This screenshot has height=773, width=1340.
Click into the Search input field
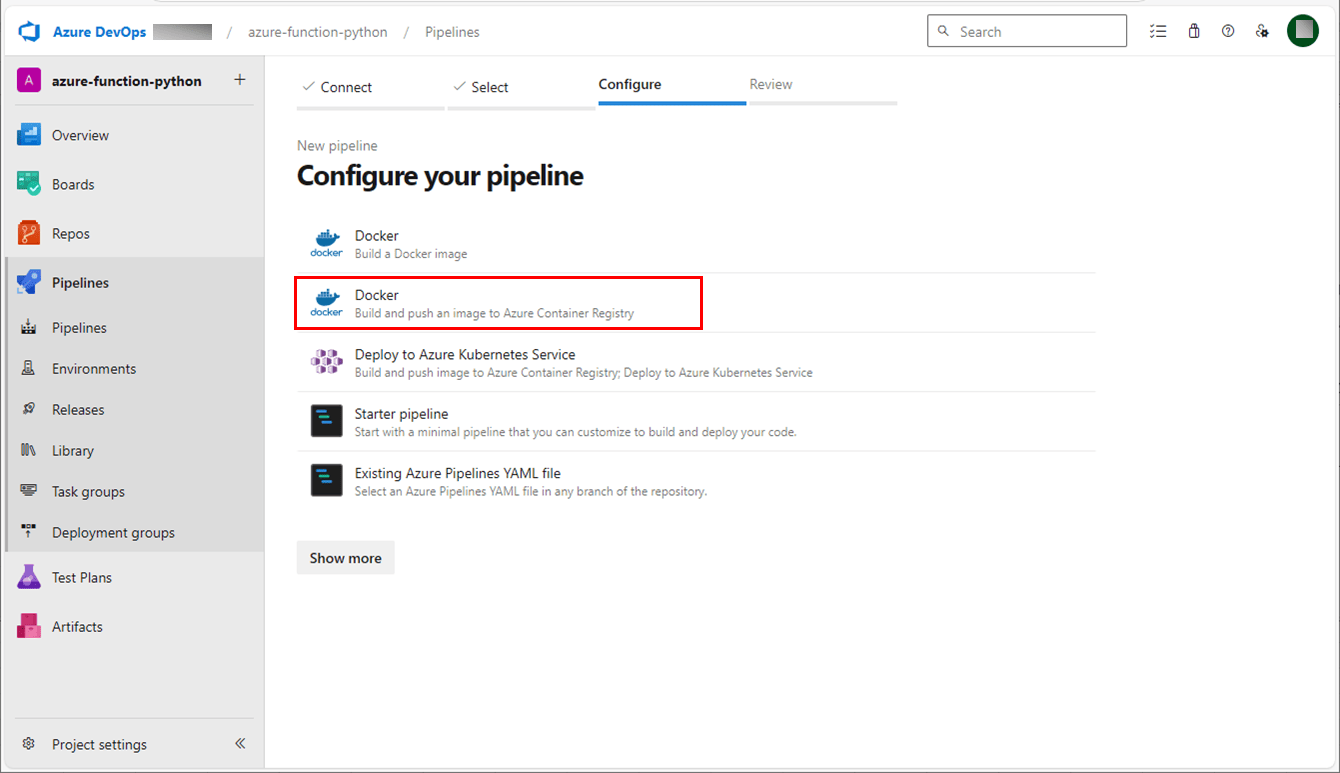tap(1027, 31)
